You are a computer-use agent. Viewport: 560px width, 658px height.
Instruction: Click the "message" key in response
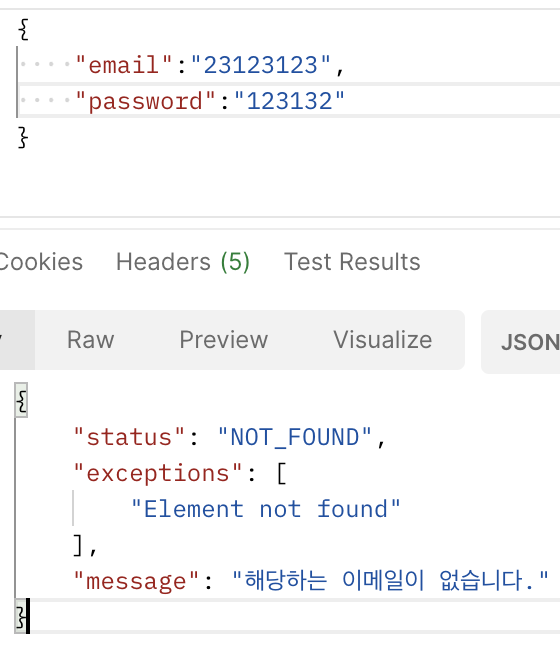[136, 581]
